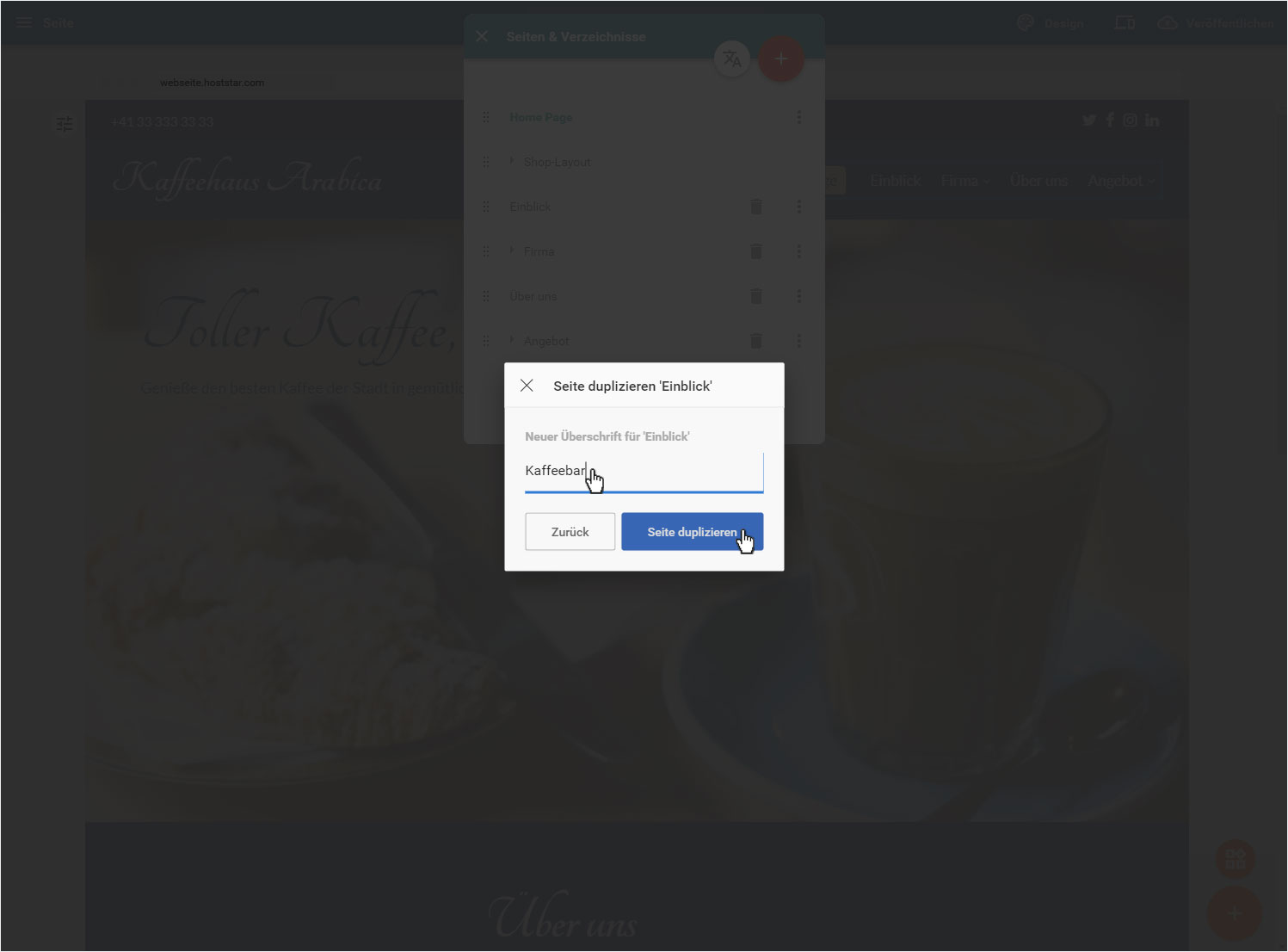This screenshot has width=1288, height=952.
Task: Click the Design palette icon
Action: coord(1025,23)
